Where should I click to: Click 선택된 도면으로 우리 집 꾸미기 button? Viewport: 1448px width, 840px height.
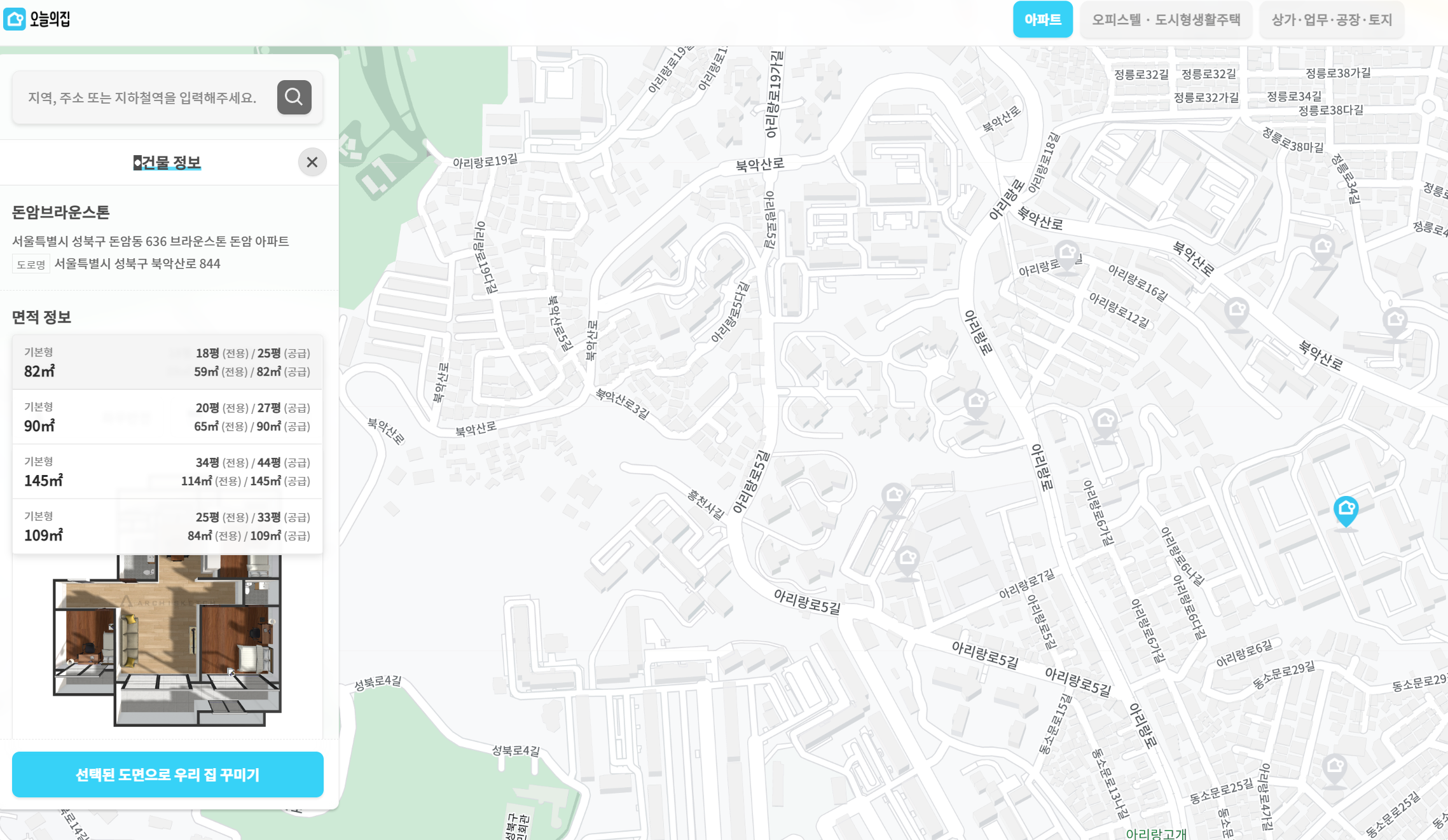coord(168,775)
